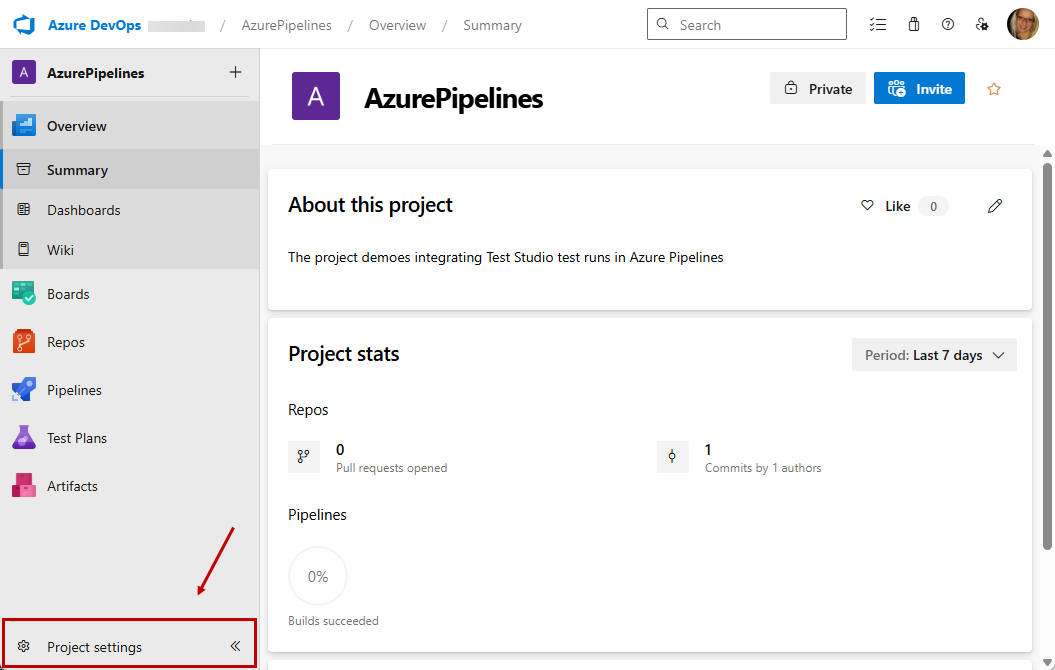Open Dashboards in the sidebar
Image resolution: width=1055 pixels, height=670 pixels.
point(131,210)
